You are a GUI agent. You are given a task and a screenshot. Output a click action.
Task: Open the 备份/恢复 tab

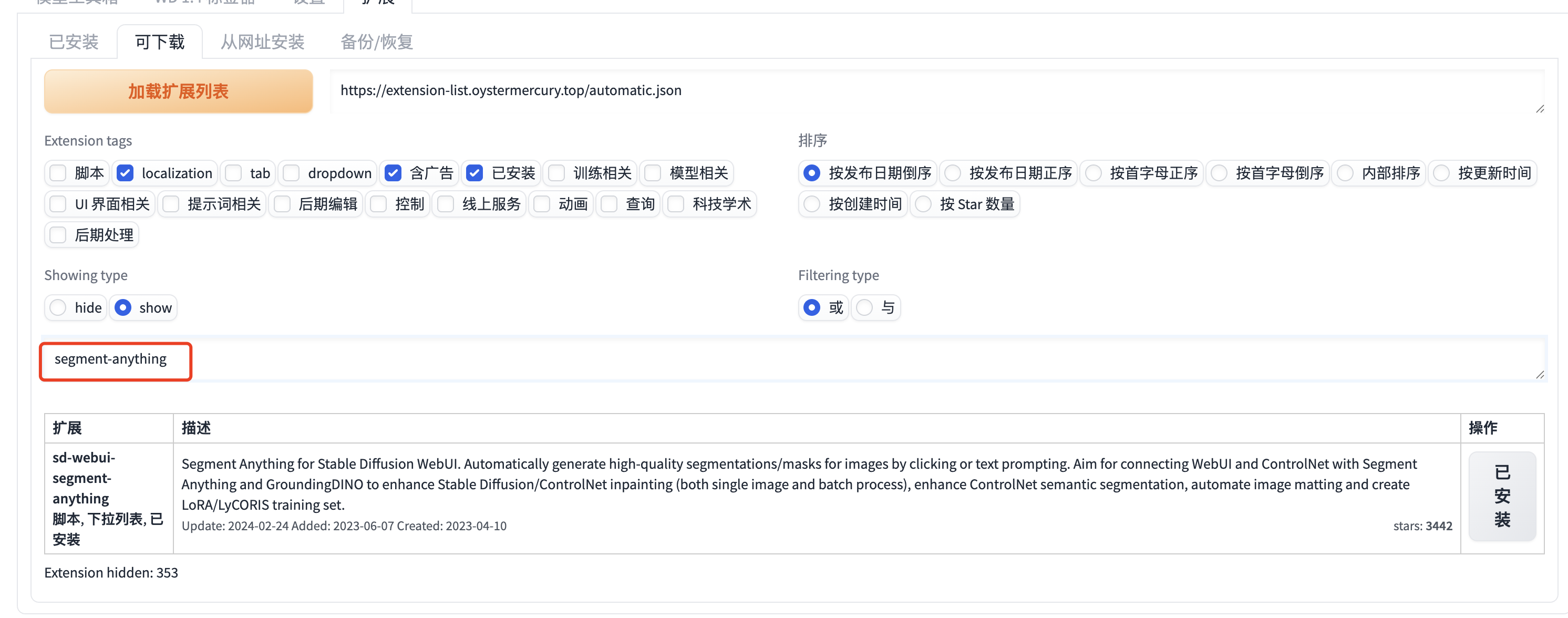pos(376,42)
